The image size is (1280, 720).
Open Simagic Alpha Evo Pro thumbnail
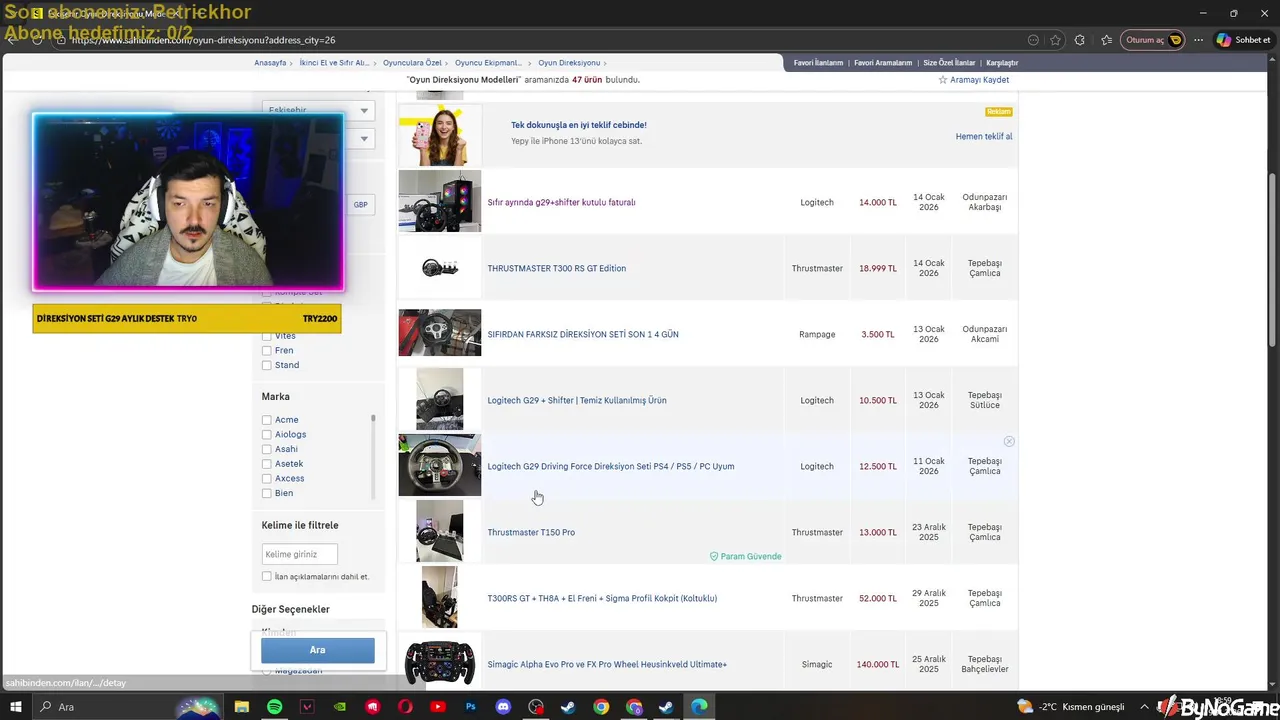440,664
